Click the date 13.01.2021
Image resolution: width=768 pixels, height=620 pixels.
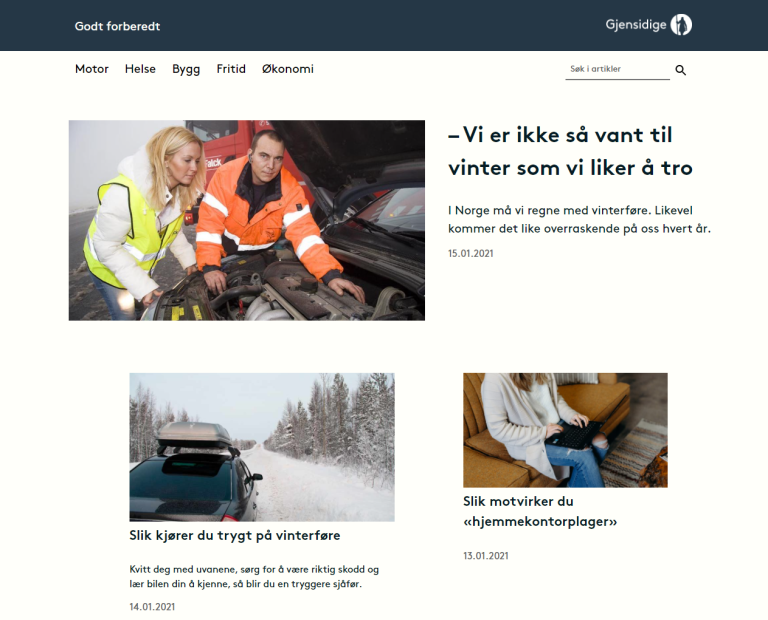(486, 556)
